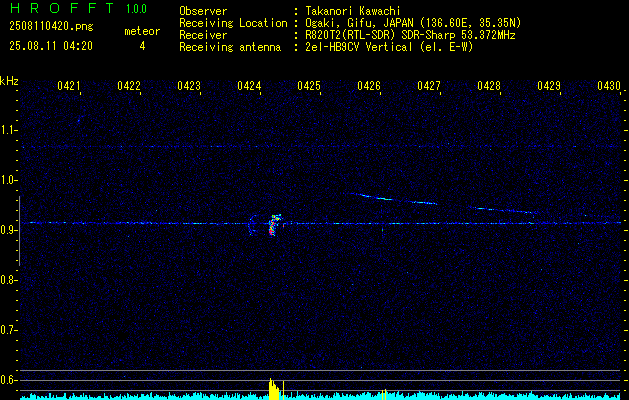Viewport: 629px width, 400px height.
Task: Click the 0430 time axis label
Action: tap(609, 85)
